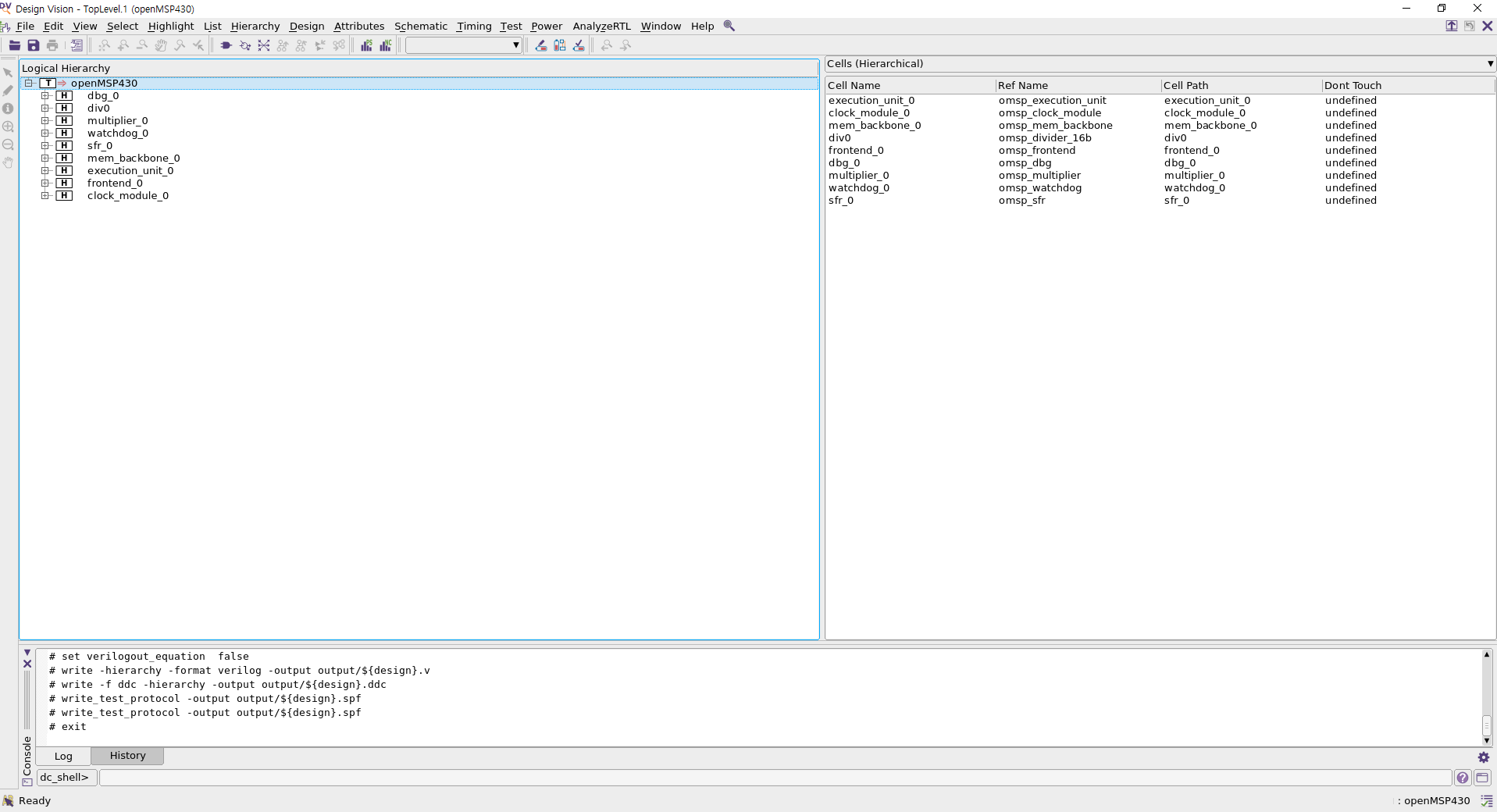Open the Hierarchy menu
The height and width of the screenshot is (812, 1497).
click(x=255, y=26)
